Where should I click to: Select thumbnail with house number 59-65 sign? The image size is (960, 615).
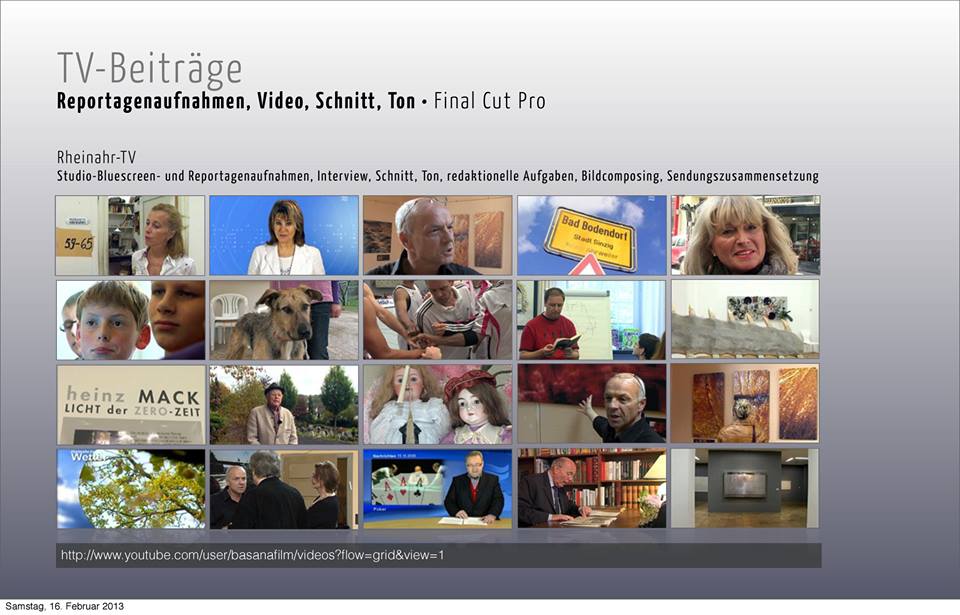point(130,235)
